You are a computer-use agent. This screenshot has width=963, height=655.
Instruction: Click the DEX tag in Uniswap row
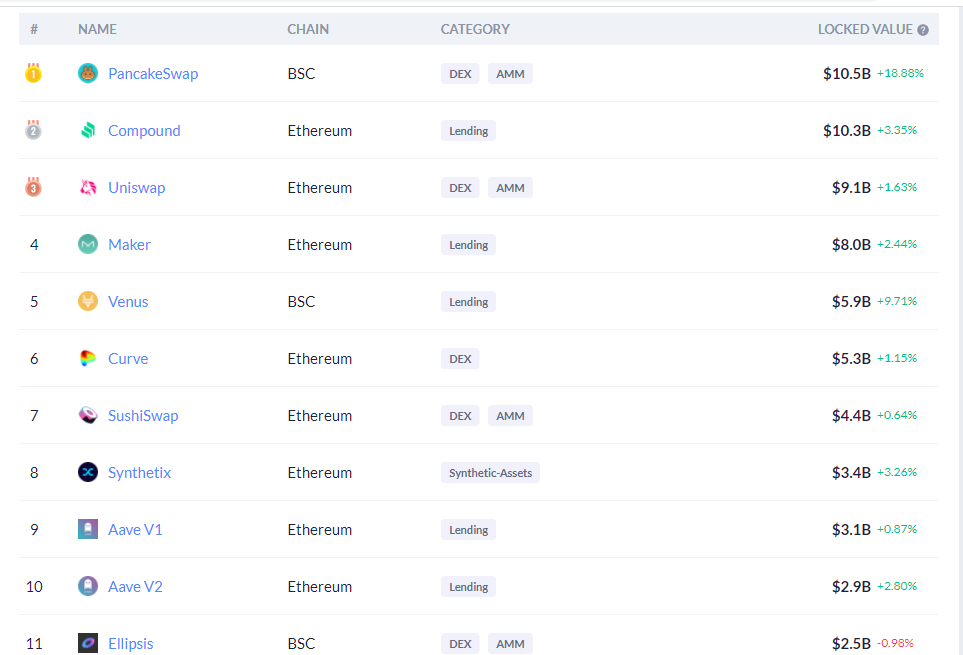click(x=460, y=188)
